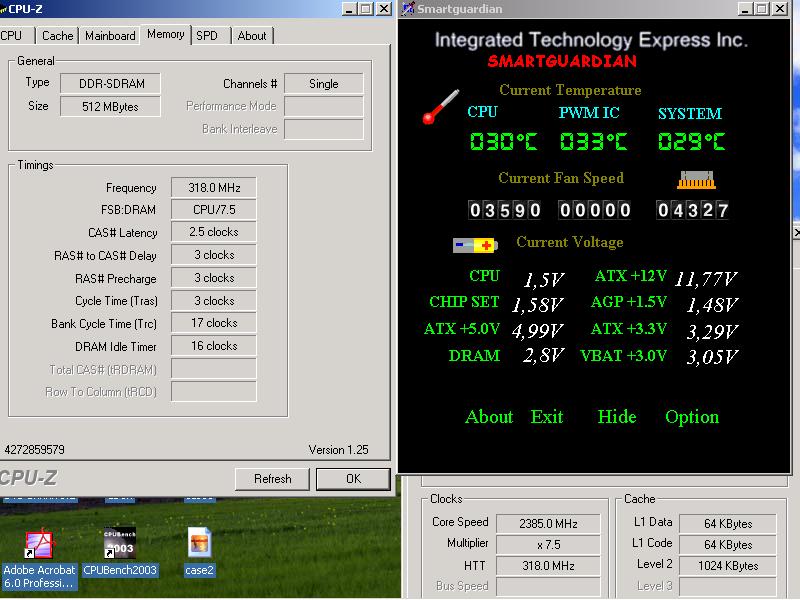Screen dimensions: 800x600
Task: Click the Bank Cycle Time value 17 clocks
Action: click(214, 323)
